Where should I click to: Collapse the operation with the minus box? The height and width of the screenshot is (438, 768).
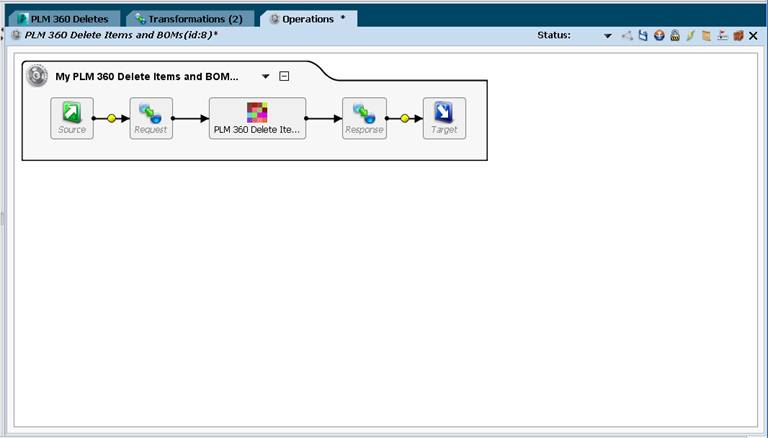[284, 76]
